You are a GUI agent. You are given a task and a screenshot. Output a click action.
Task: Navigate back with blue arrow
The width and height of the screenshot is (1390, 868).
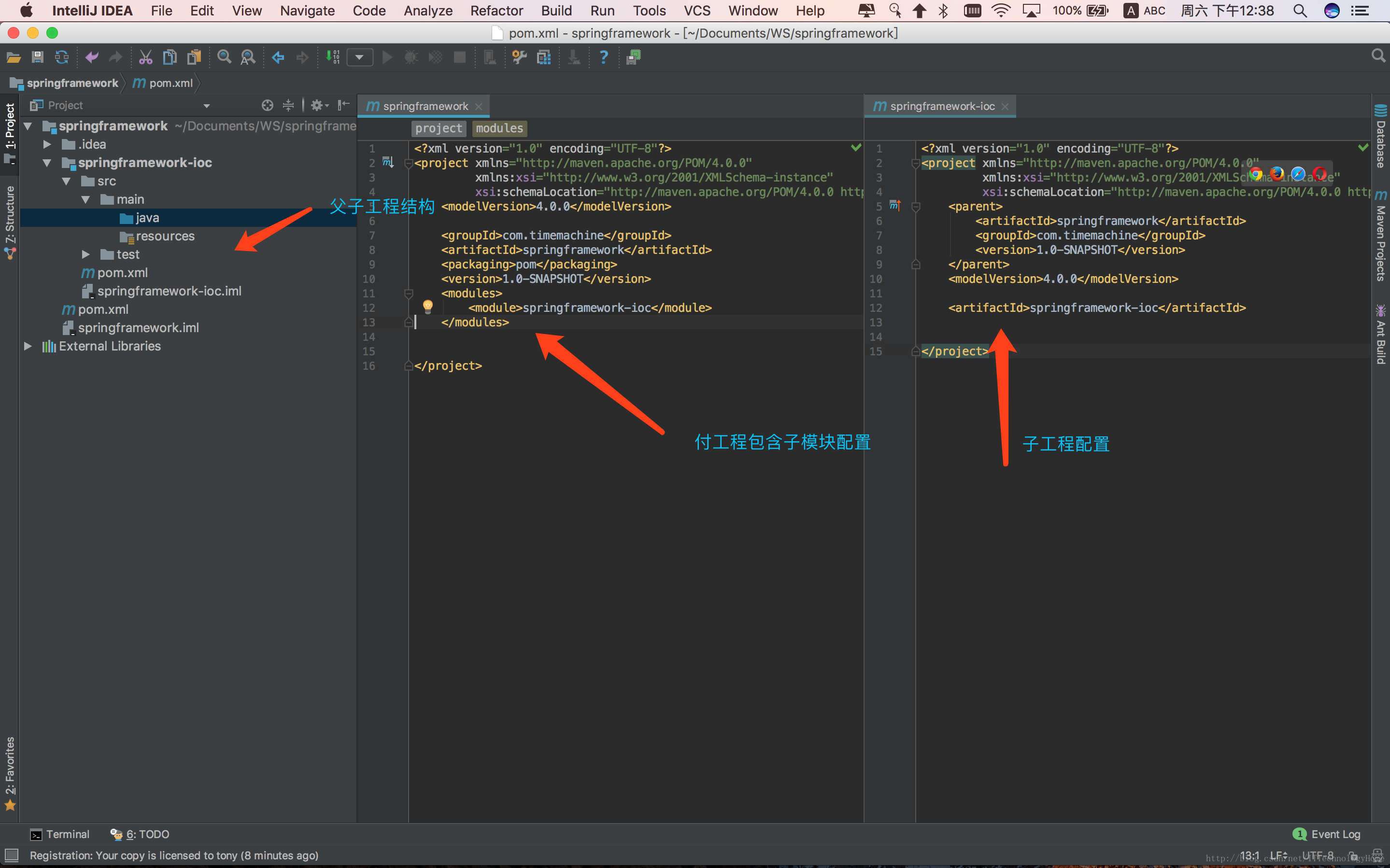pos(278,57)
